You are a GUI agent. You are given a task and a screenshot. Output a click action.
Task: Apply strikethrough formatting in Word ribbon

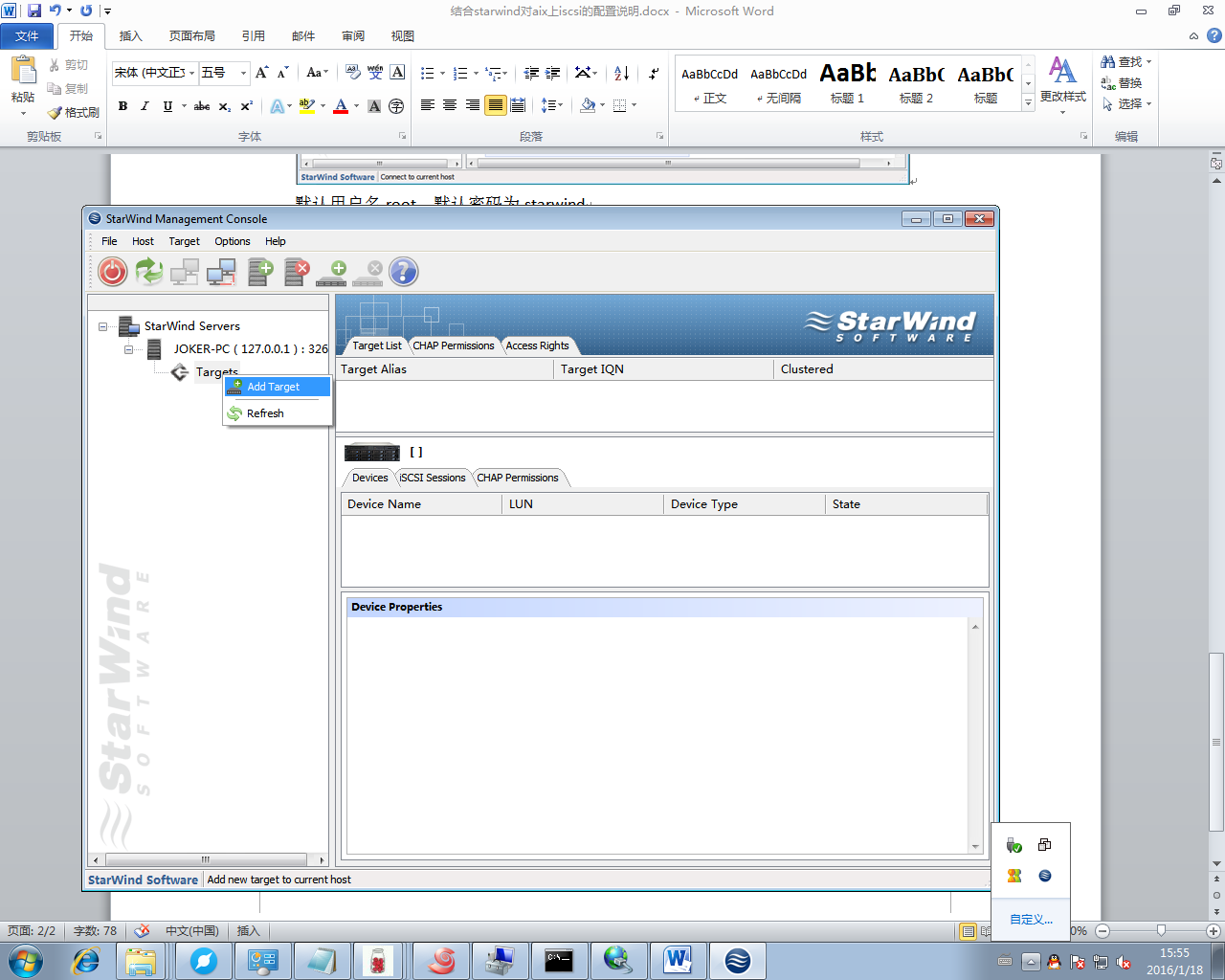pos(202,106)
